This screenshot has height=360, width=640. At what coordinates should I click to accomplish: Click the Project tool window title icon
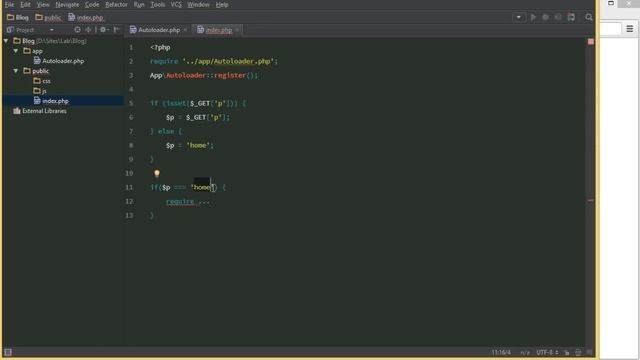click(11, 30)
